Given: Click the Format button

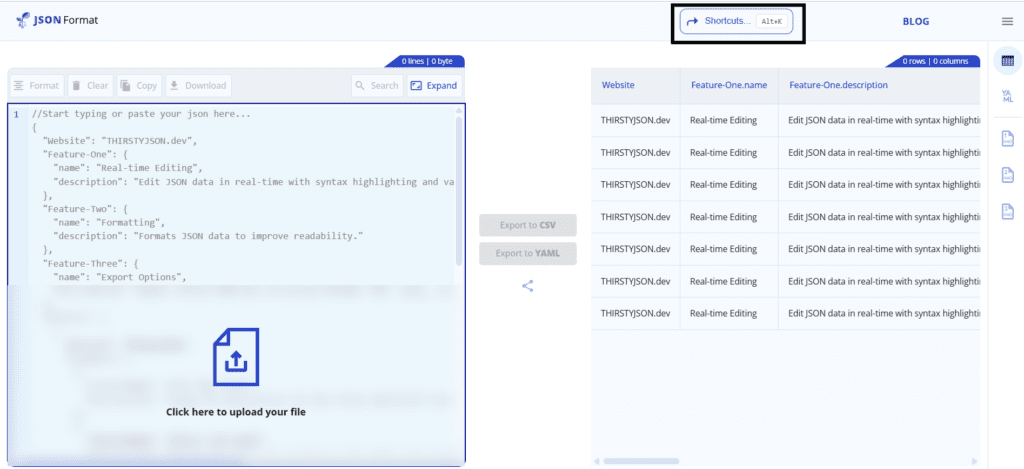Looking at the screenshot, I should click(37, 86).
